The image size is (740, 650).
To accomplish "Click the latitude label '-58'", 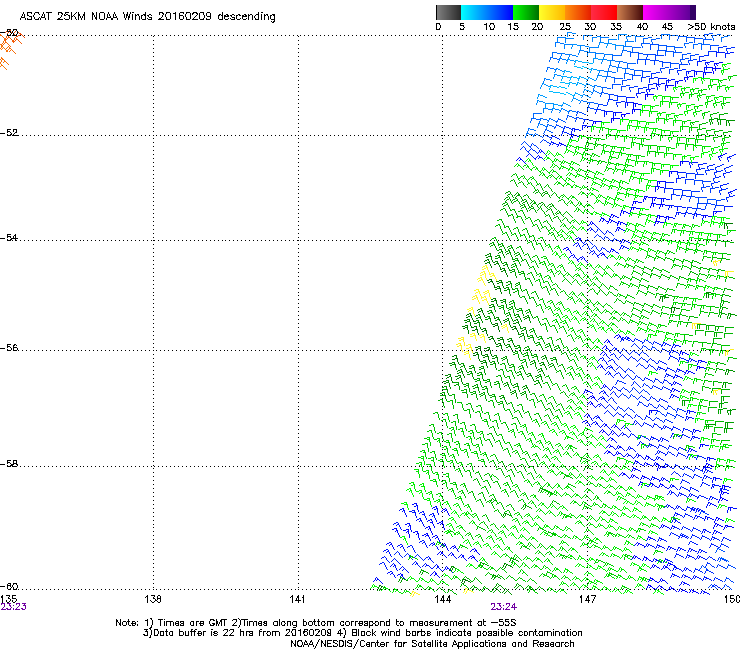I will click(x=9, y=464).
